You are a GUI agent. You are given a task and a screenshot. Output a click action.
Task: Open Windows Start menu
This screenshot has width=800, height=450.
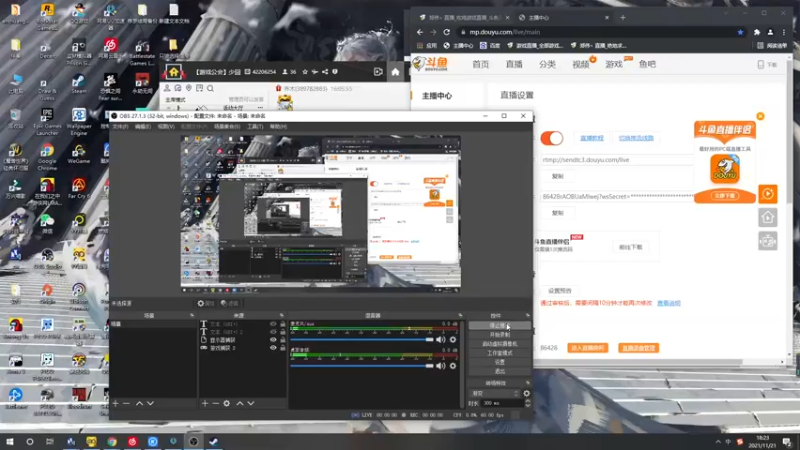point(10,441)
